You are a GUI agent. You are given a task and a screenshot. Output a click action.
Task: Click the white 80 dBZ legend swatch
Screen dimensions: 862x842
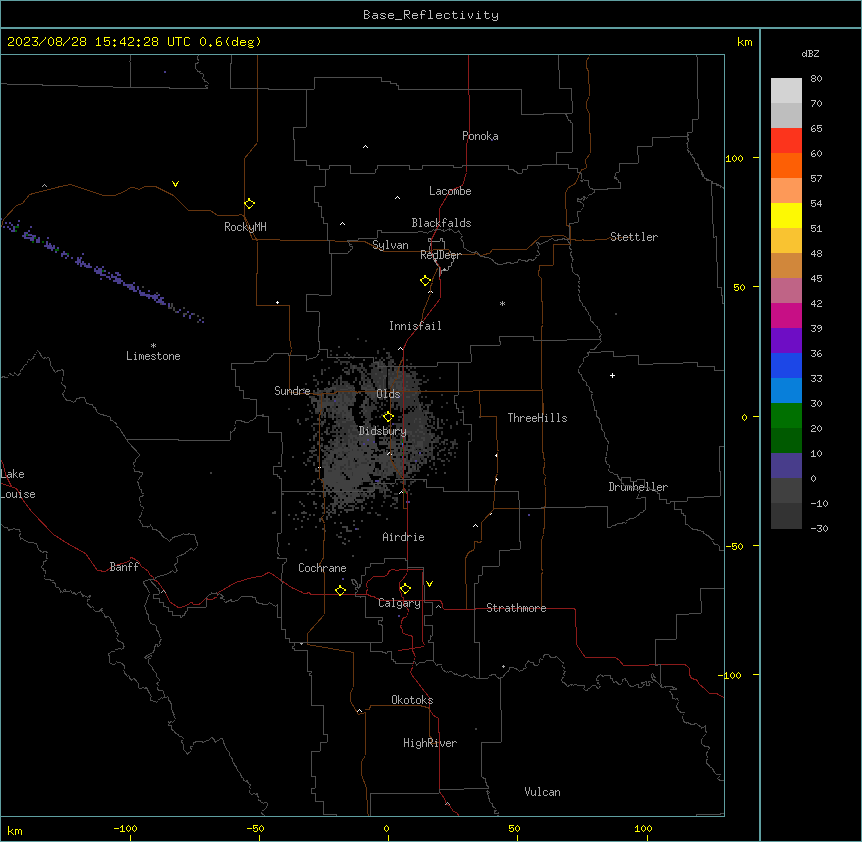point(786,90)
